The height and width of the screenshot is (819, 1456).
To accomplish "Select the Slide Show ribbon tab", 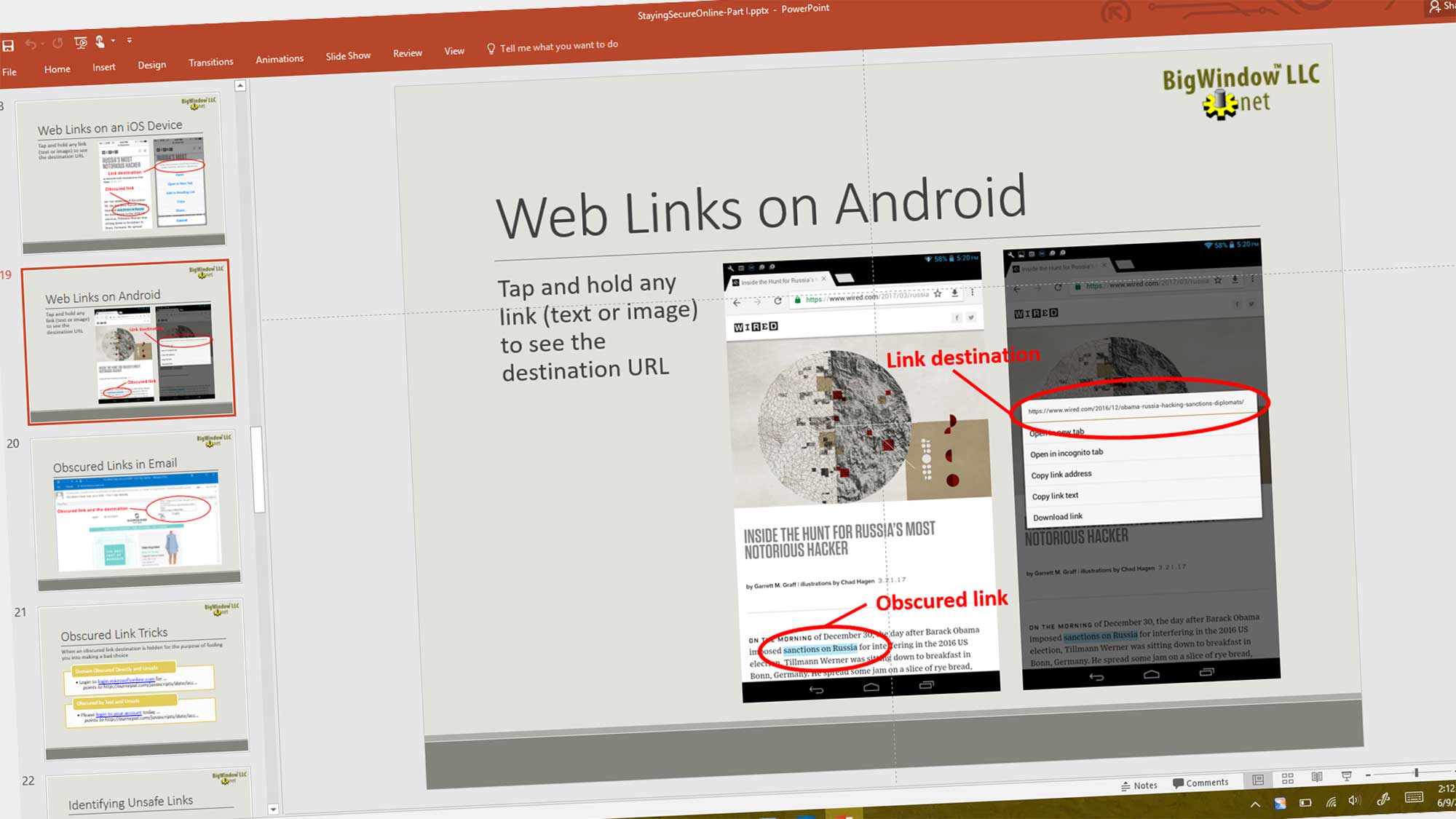I will 348,56.
